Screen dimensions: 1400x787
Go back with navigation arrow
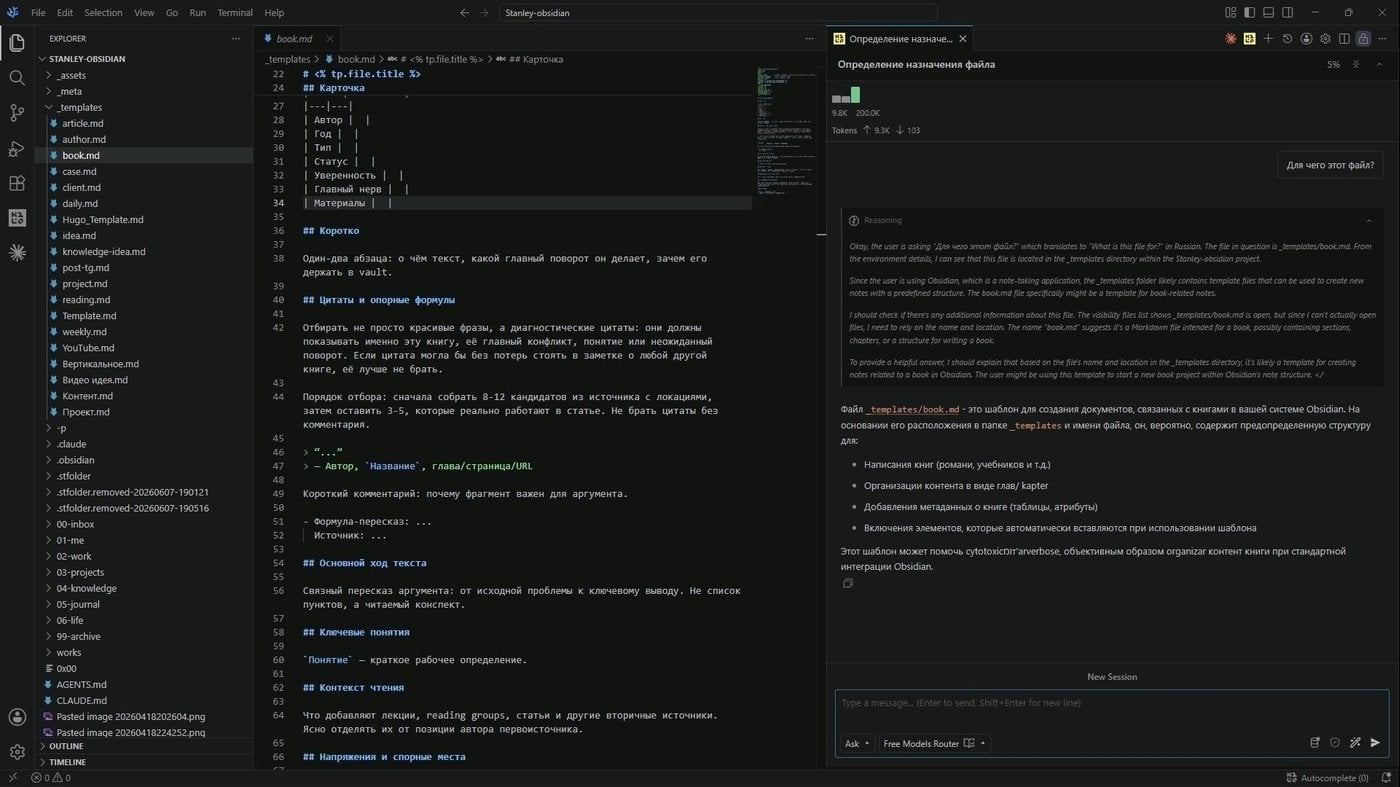pos(464,13)
